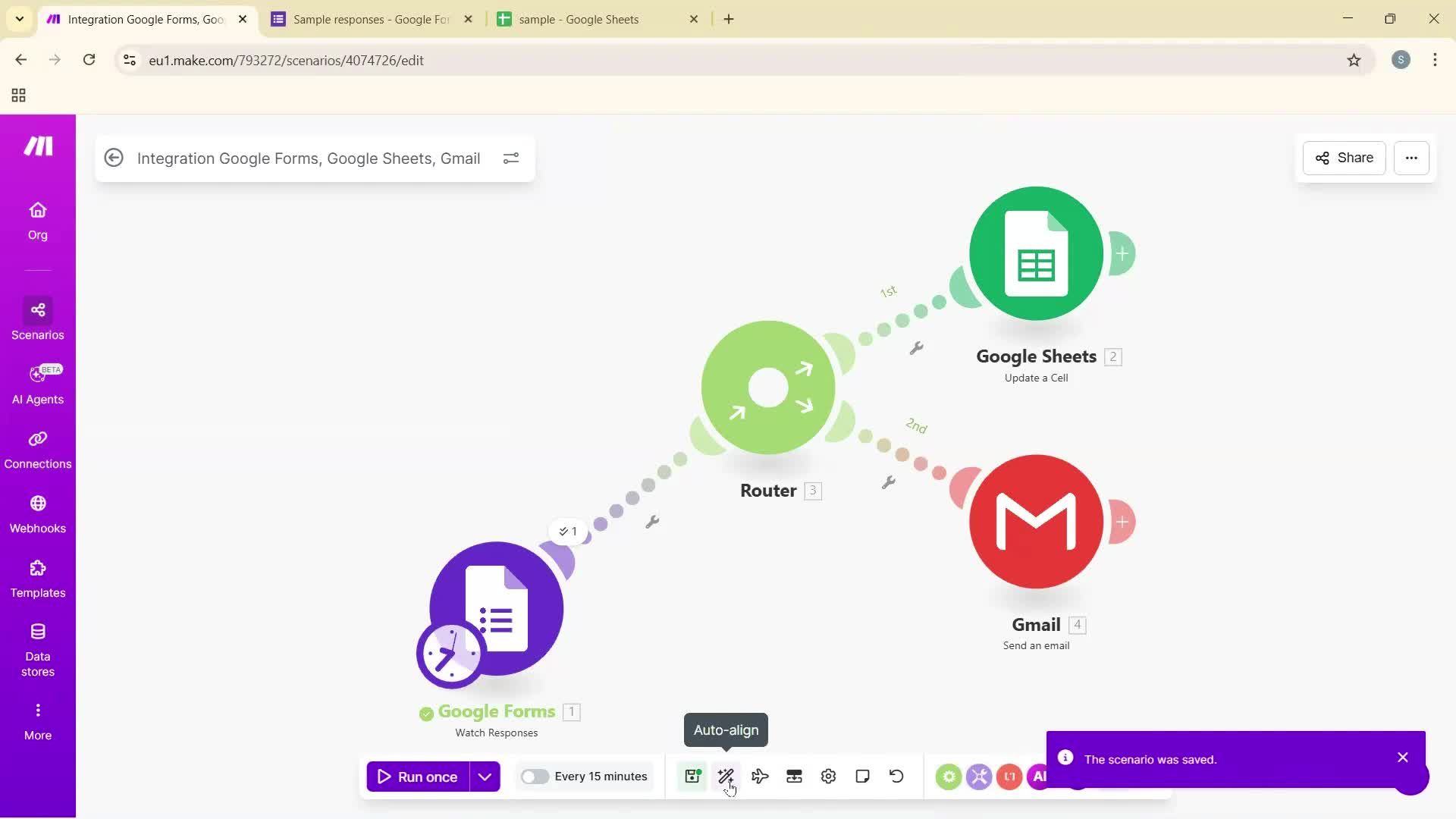Toggle the save scenario control with green dot
The width and height of the screenshot is (1456, 819).
(691, 776)
